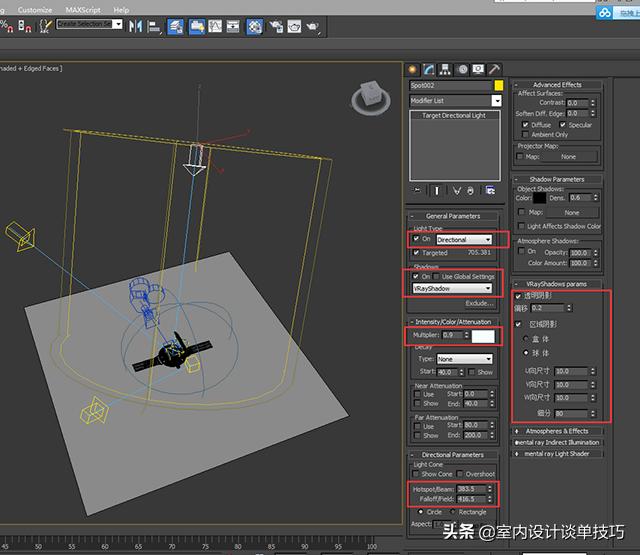Screen dimensions: 640x555
Task: Switch to the Display panel tab
Action: pyautogui.click(x=478, y=70)
